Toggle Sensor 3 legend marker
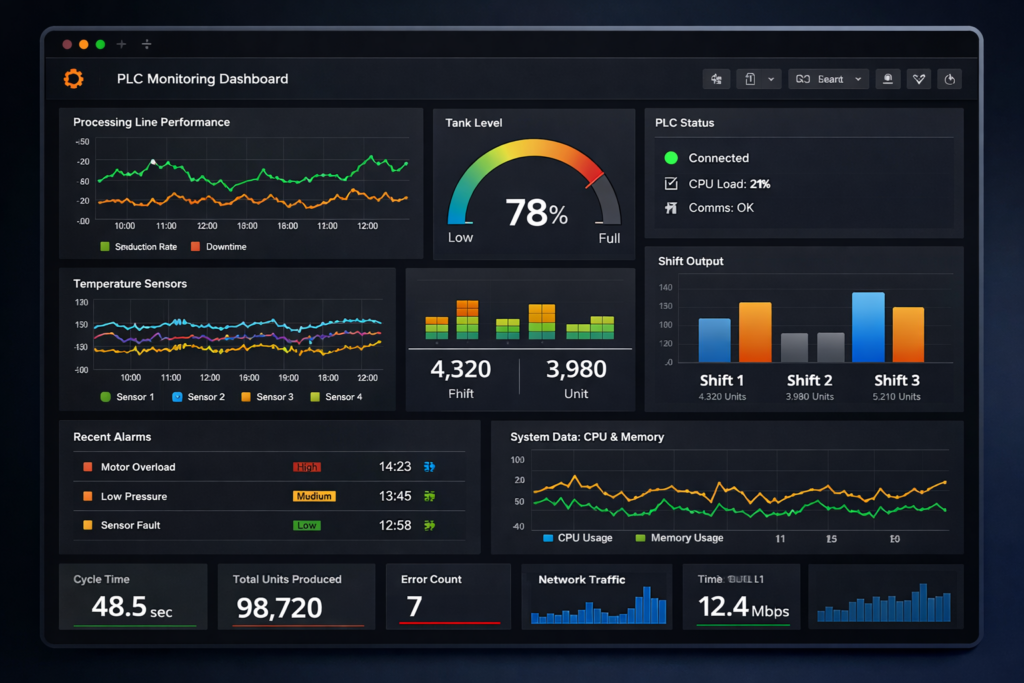 pos(246,396)
